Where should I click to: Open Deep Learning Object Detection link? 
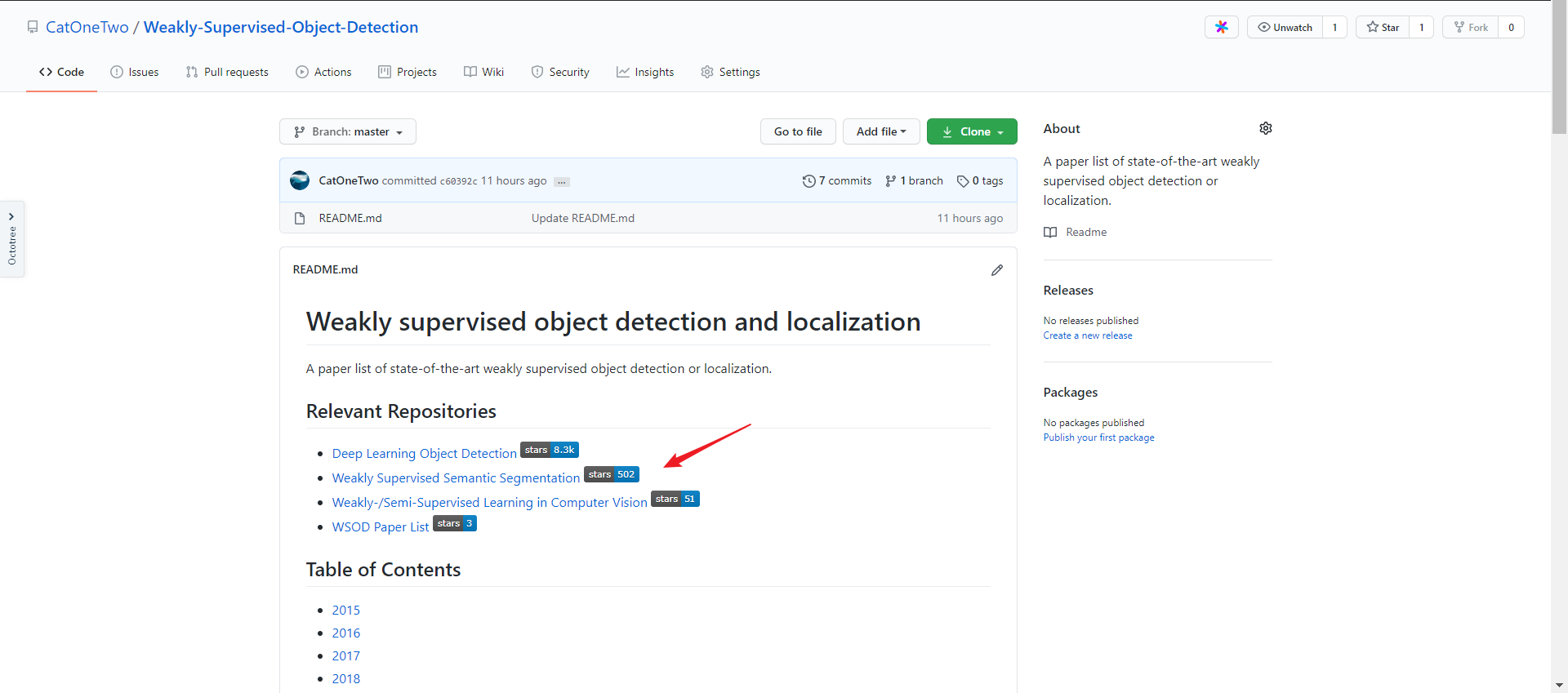424,454
